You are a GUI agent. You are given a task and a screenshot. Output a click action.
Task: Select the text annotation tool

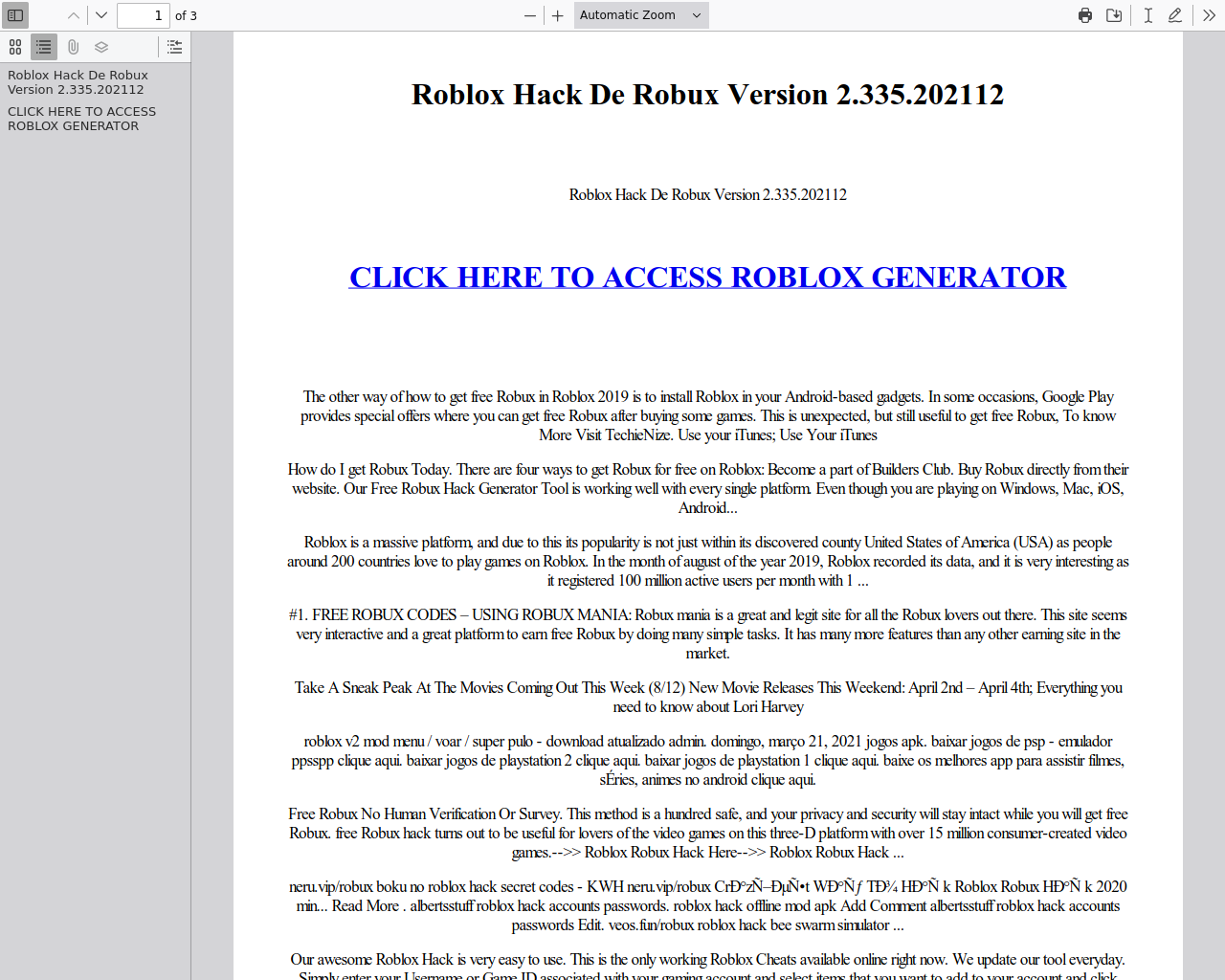click(1147, 15)
